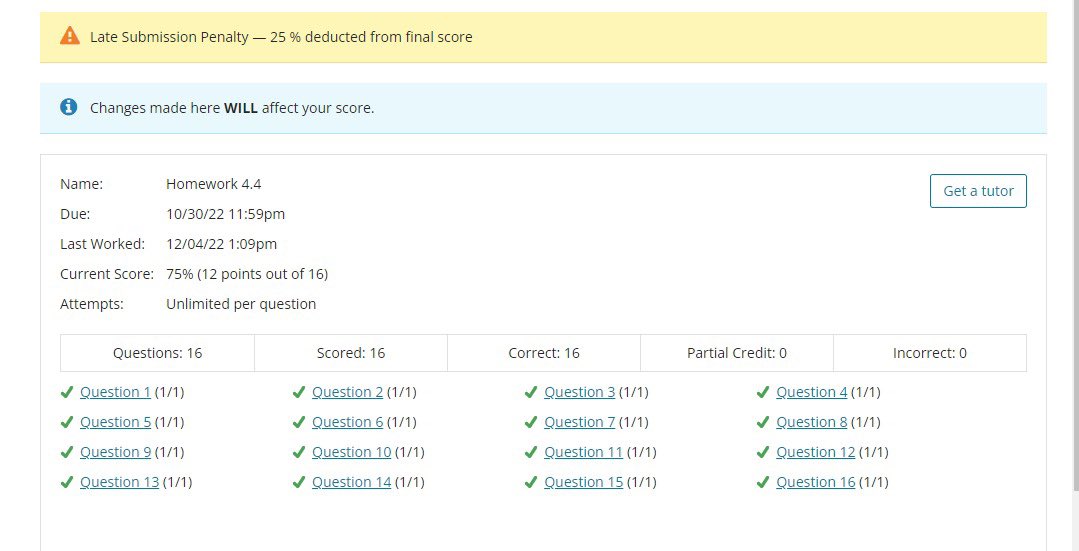Viewport: 1079px width, 551px height.
Task: Click the 'Homework 4.4' assignment name
Action: [x=213, y=184]
